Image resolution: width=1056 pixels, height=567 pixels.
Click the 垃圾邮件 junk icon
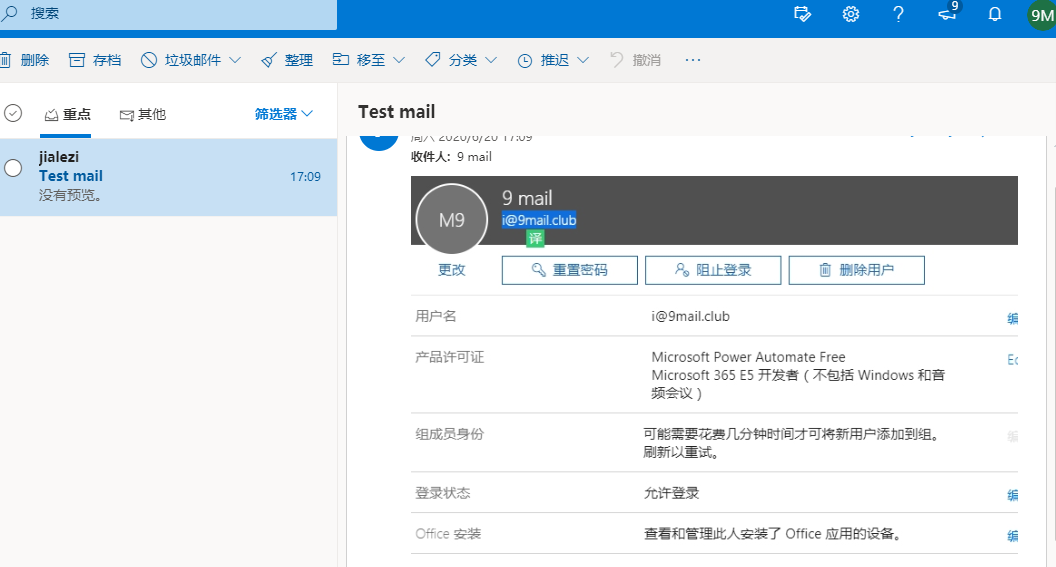pos(148,60)
